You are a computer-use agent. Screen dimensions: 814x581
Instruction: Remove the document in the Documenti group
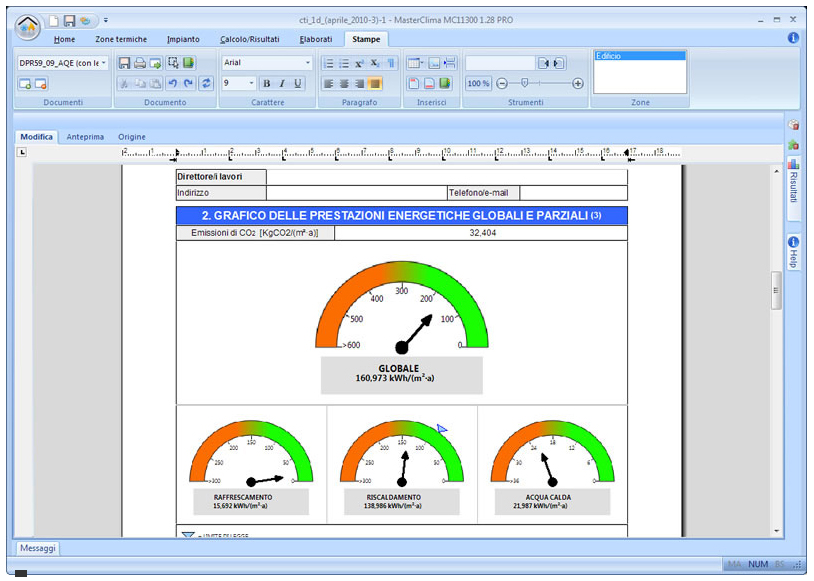pos(41,84)
